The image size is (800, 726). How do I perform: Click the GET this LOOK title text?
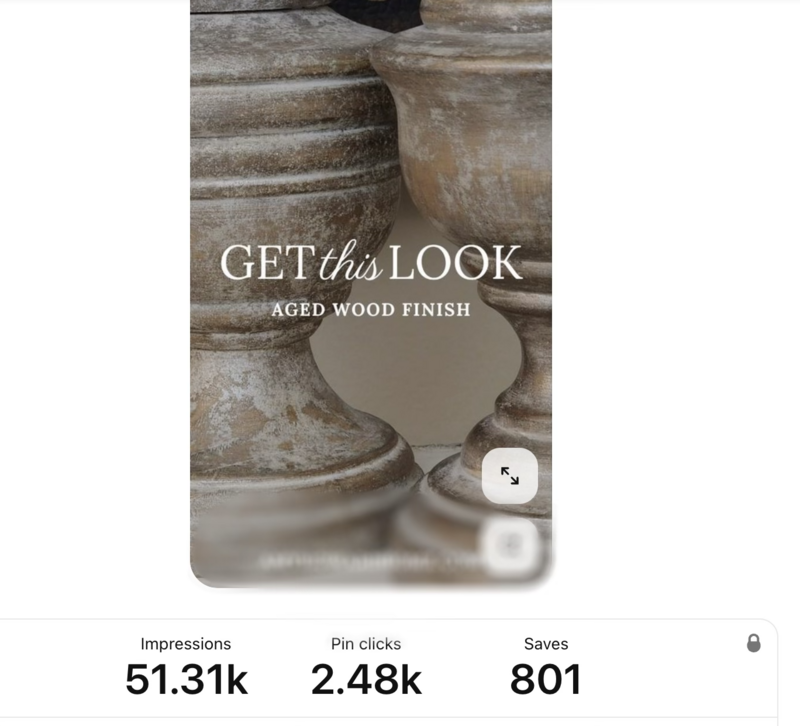[371, 262]
